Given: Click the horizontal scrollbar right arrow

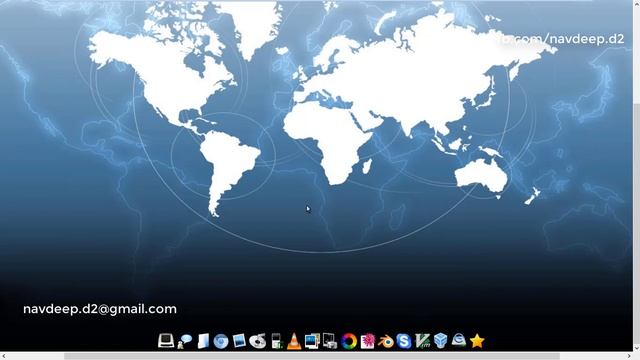Looking at the screenshot, I should (629, 356).
